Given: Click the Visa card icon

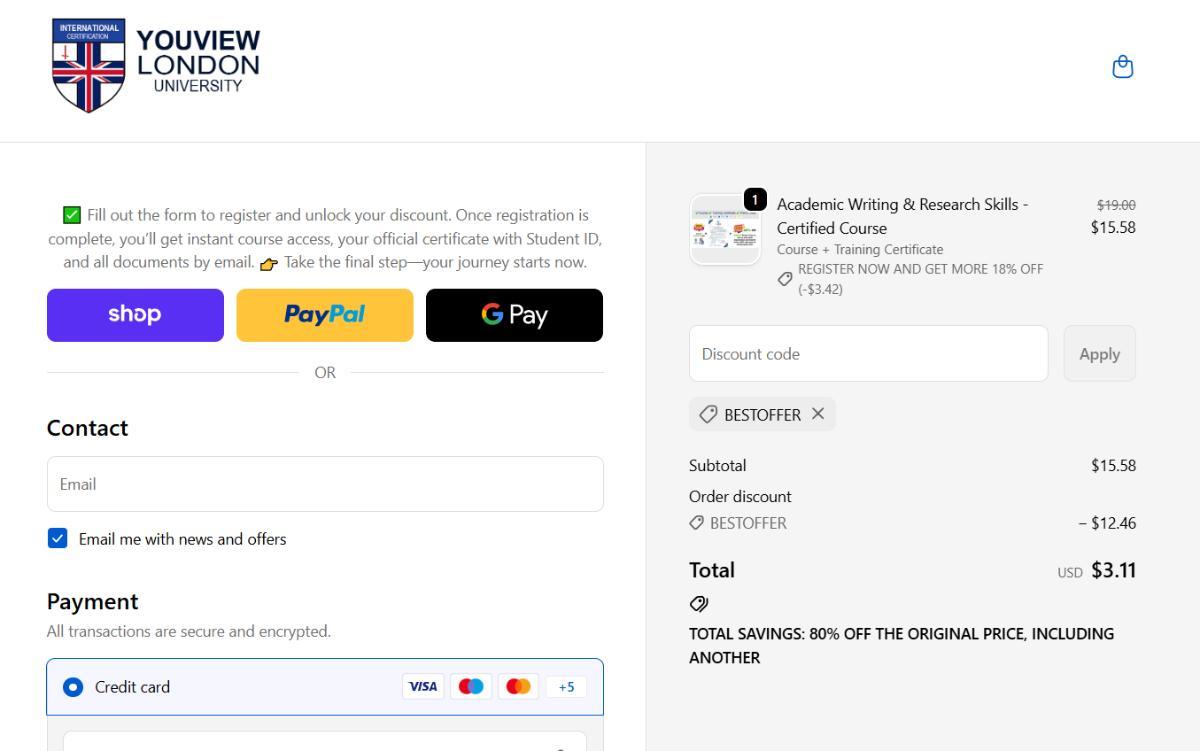Looking at the screenshot, I should 423,687.
